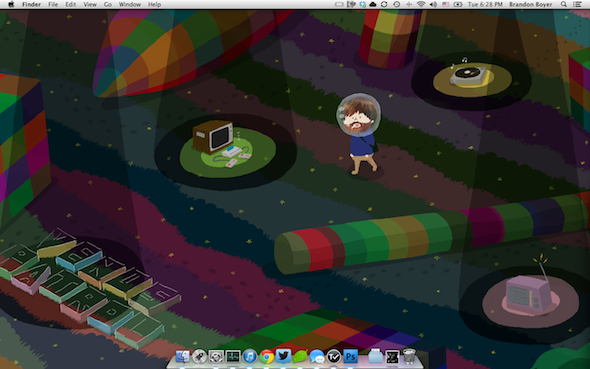Screen dimensions: 590x369
Task: Open the Help menu
Action: [154, 4]
